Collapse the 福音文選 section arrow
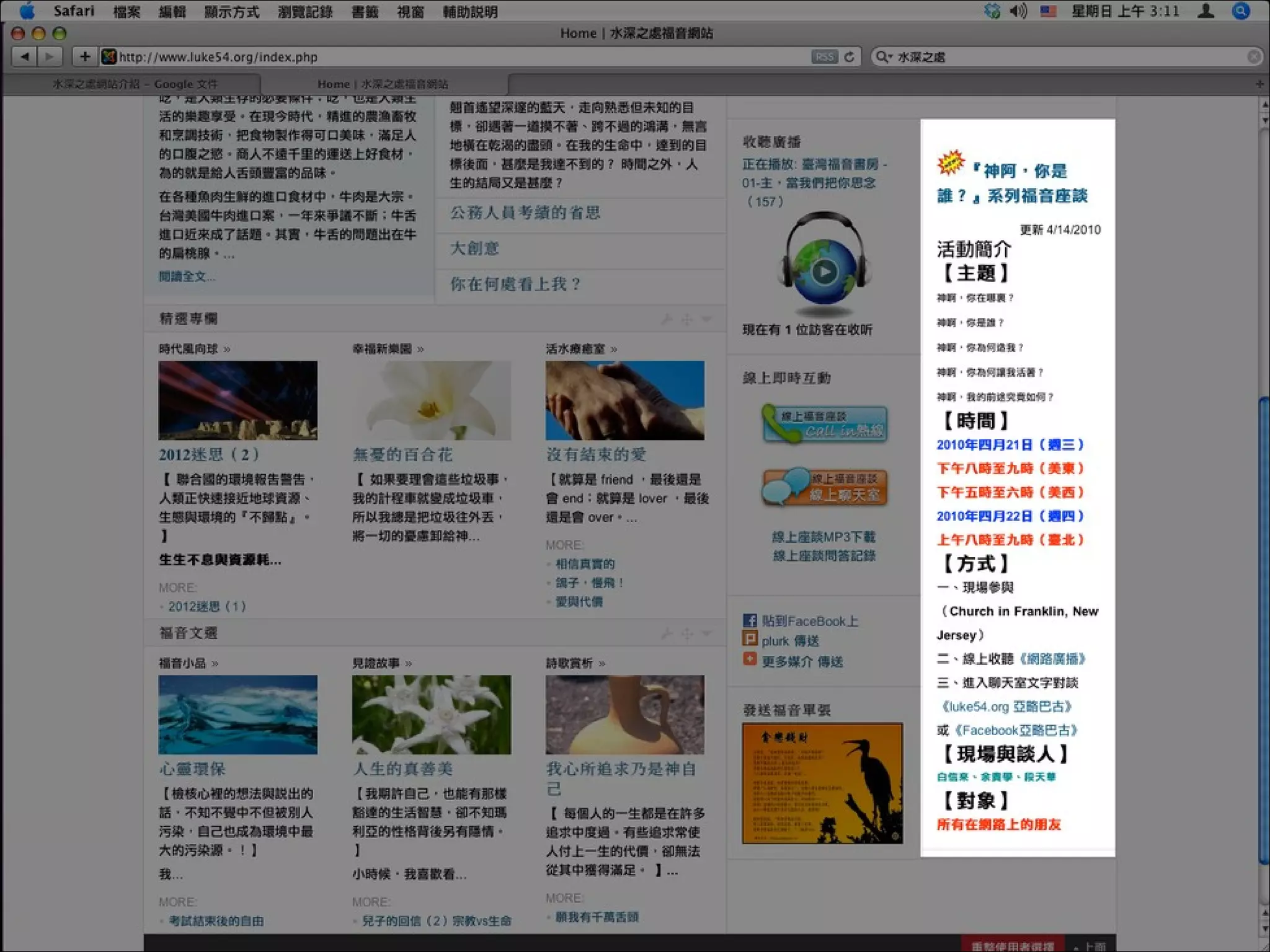The height and width of the screenshot is (952, 1270). pyautogui.click(x=707, y=633)
